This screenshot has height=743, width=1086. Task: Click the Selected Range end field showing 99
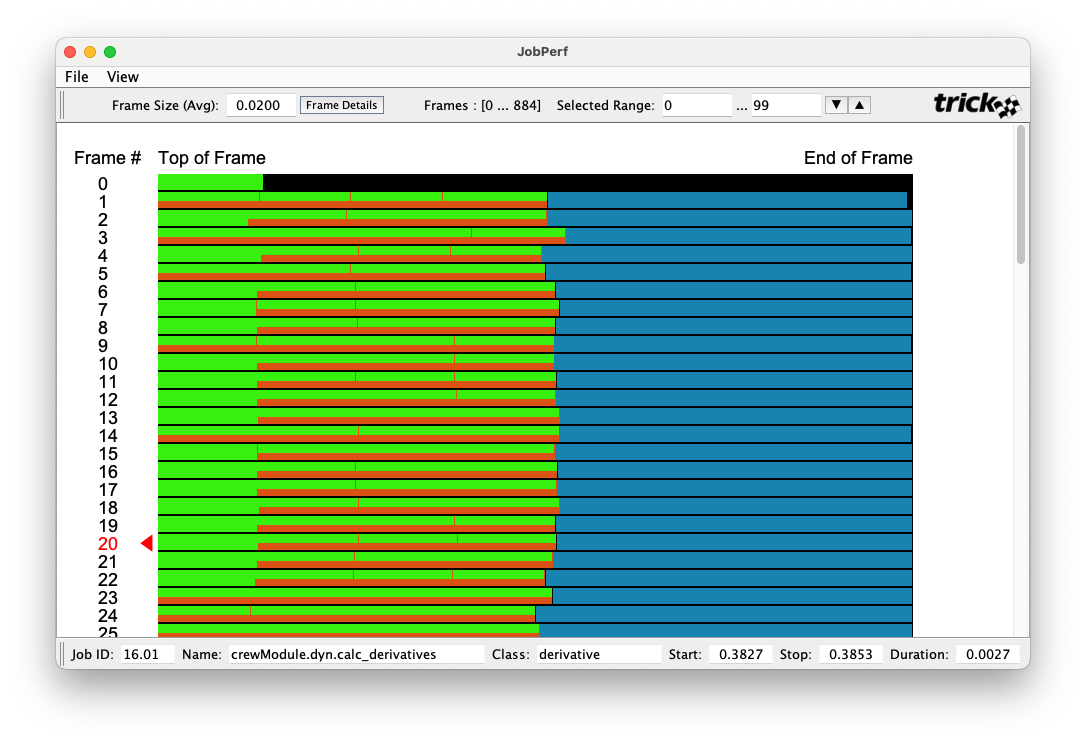[x=786, y=105]
